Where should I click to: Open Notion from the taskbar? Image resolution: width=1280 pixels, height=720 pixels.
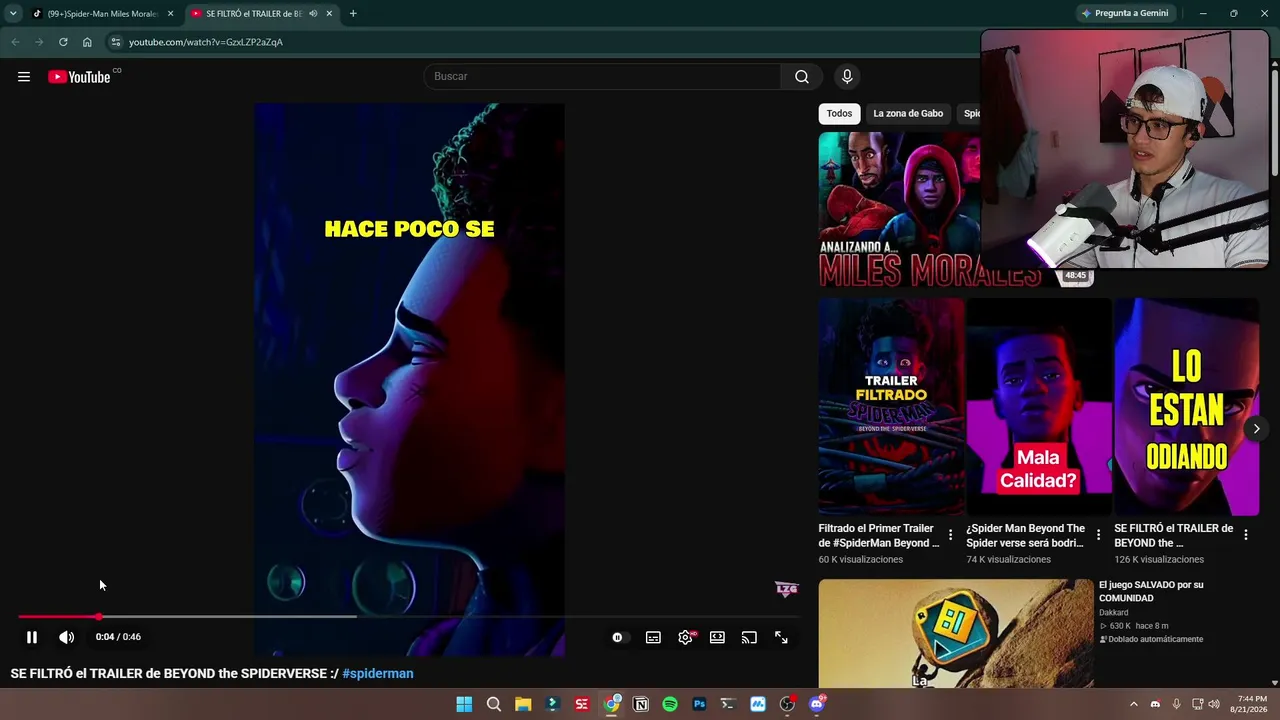[641, 704]
